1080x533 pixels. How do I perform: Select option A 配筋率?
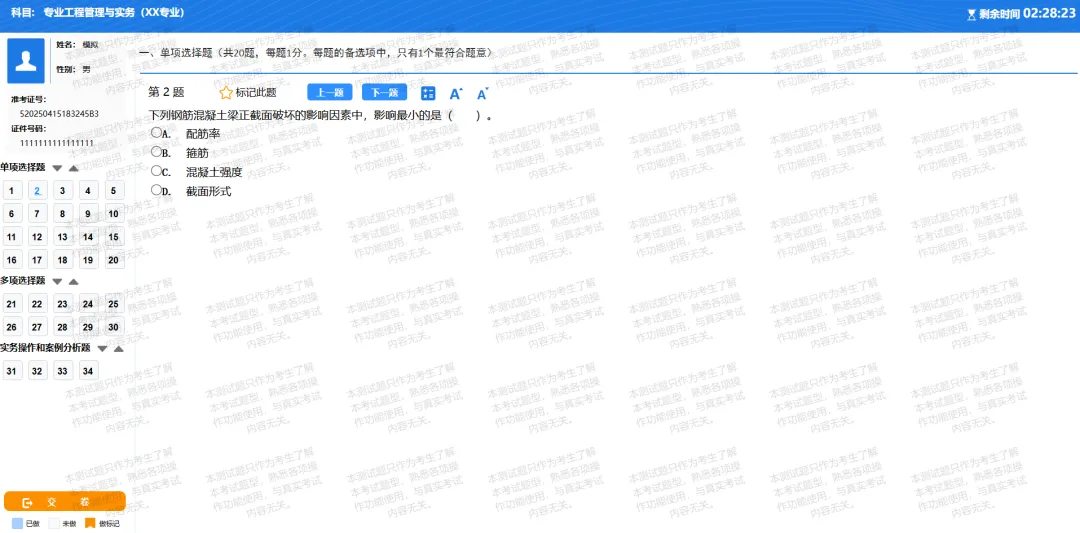click(x=156, y=132)
